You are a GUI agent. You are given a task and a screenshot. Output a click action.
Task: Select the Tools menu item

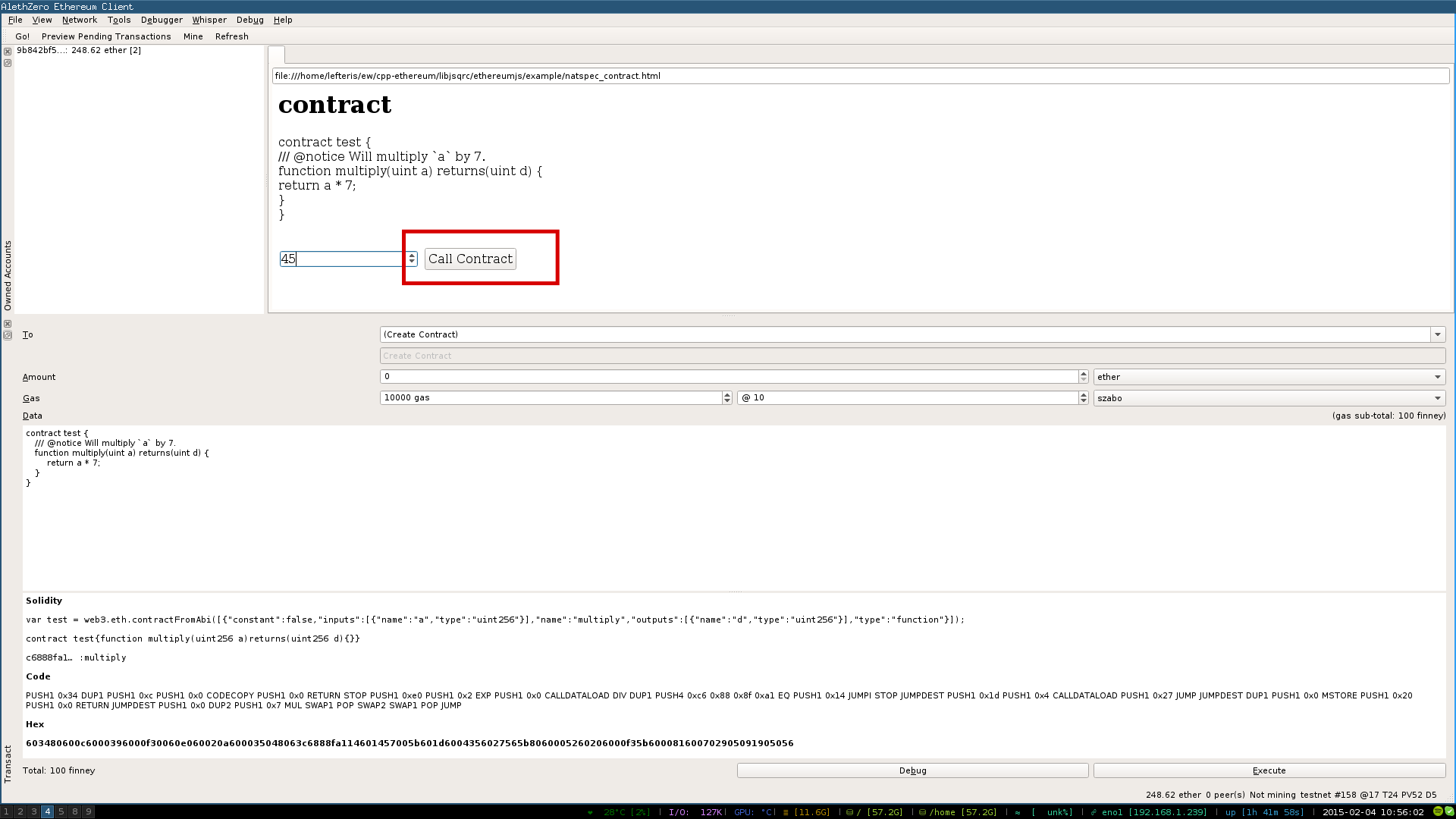pyautogui.click(x=118, y=19)
